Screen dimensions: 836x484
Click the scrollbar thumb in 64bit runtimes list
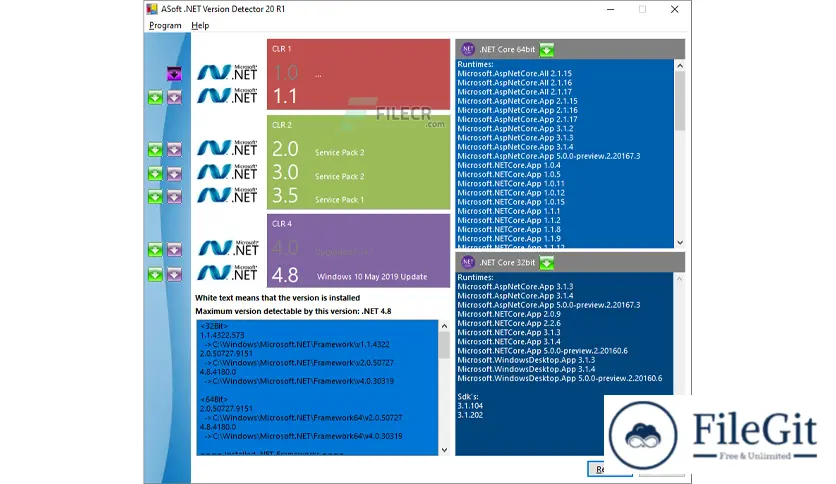(680, 100)
